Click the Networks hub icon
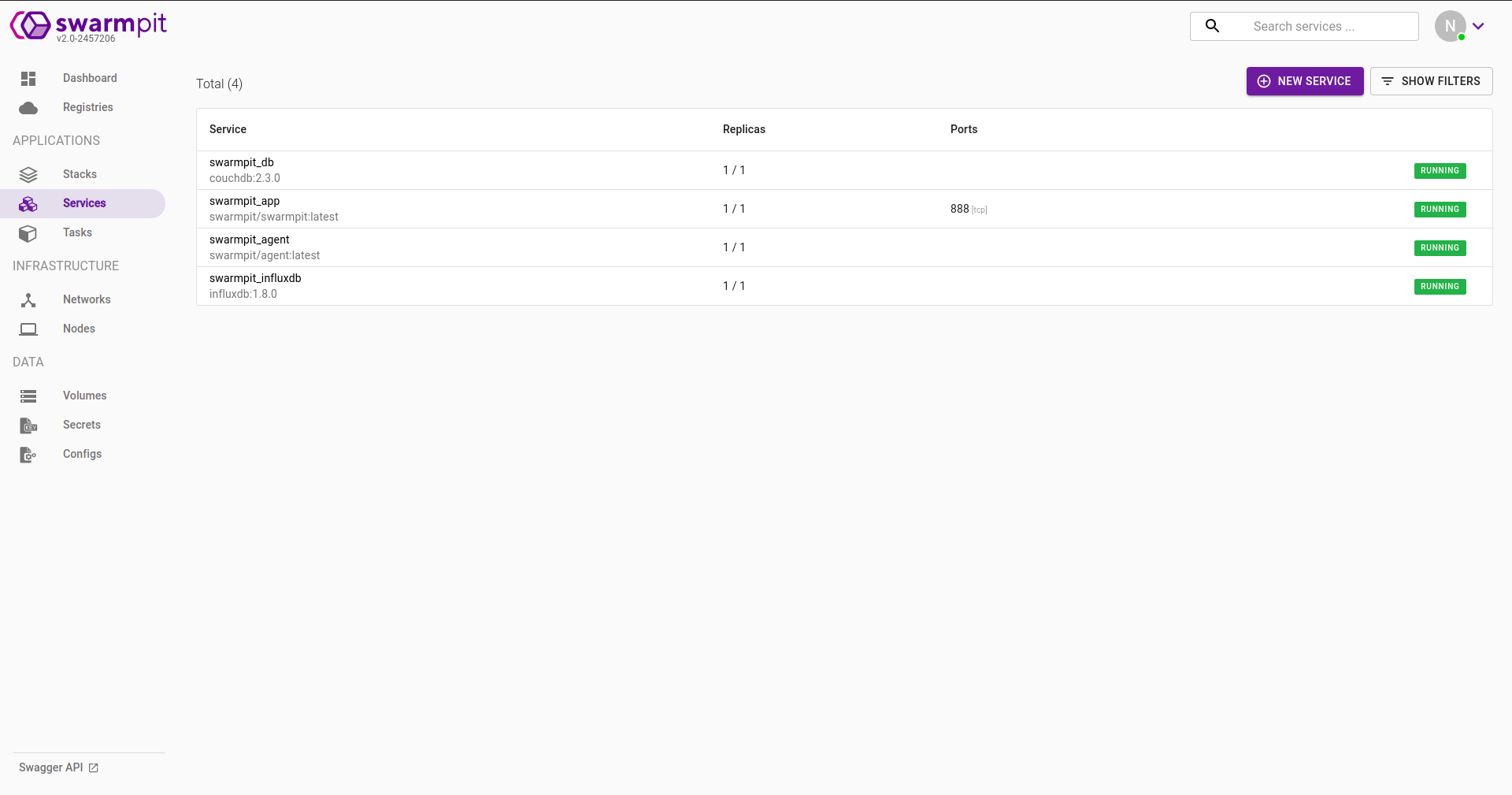This screenshot has width=1512, height=795. click(x=28, y=300)
